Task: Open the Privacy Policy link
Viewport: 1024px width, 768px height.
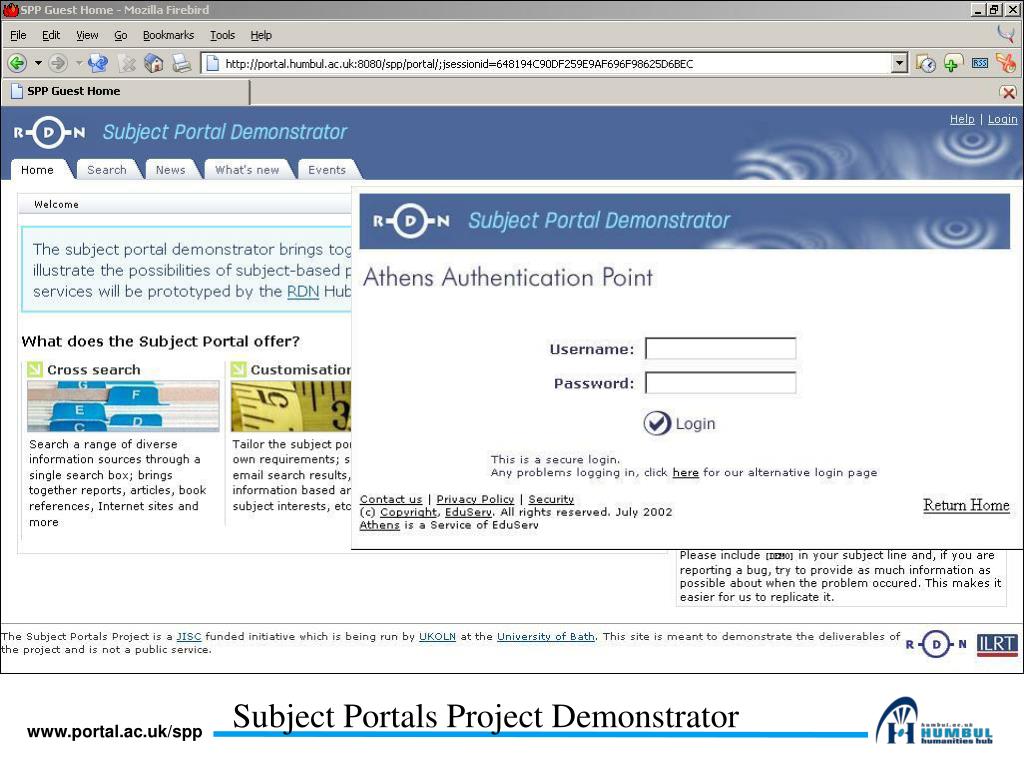Action: tap(475, 499)
